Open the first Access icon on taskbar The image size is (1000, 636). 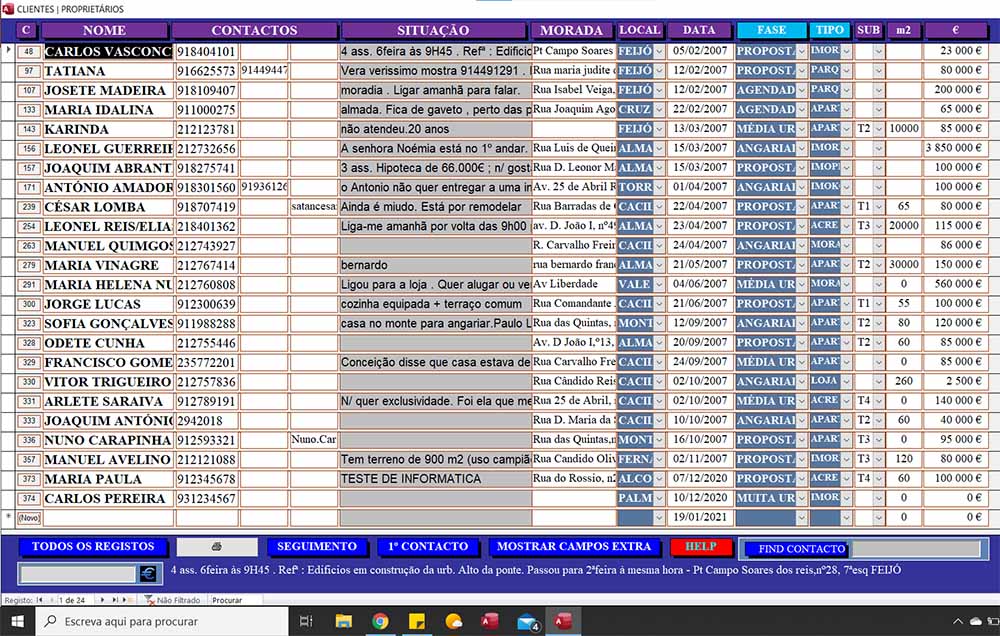coord(490,621)
